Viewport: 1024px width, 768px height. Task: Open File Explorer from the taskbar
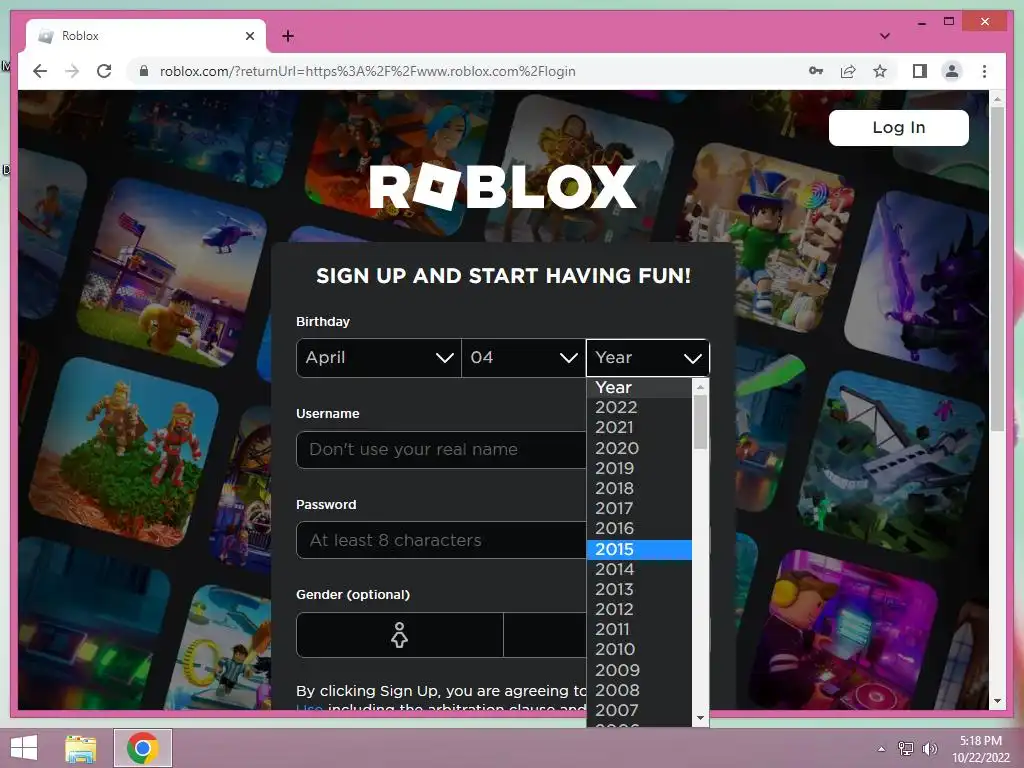pyautogui.click(x=81, y=748)
